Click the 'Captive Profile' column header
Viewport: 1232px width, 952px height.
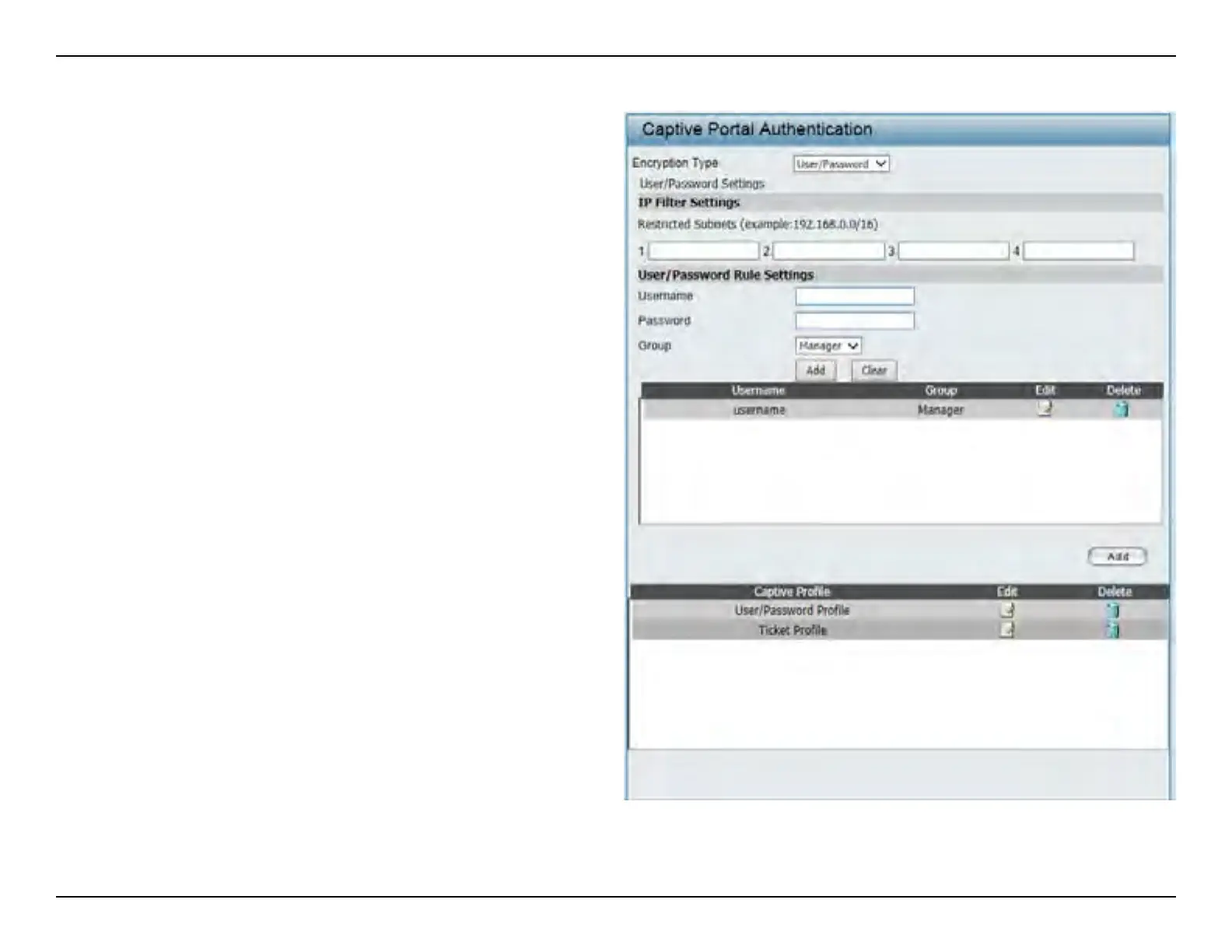[x=792, y=592]
